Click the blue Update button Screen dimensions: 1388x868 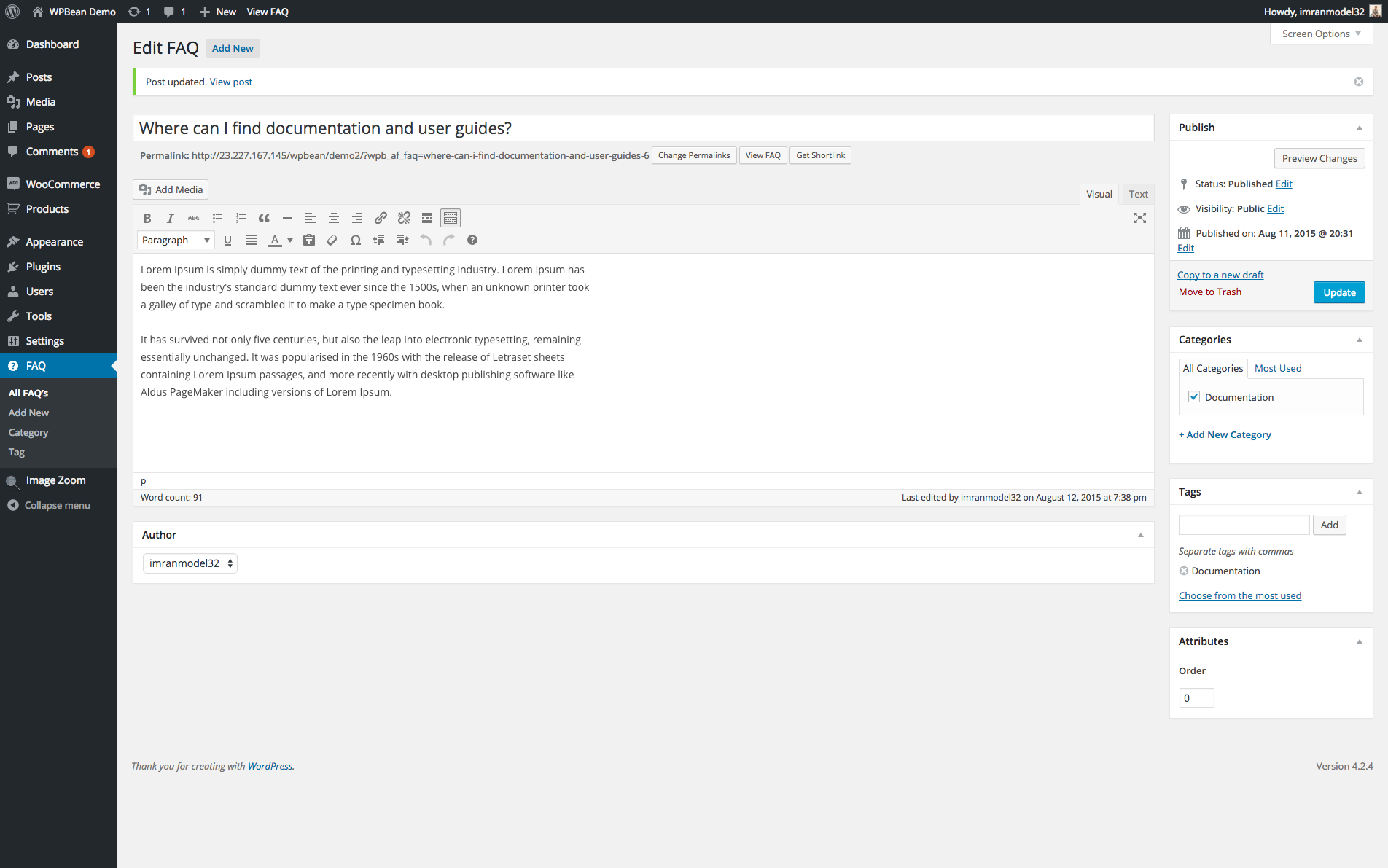(x=1339, y=292)
